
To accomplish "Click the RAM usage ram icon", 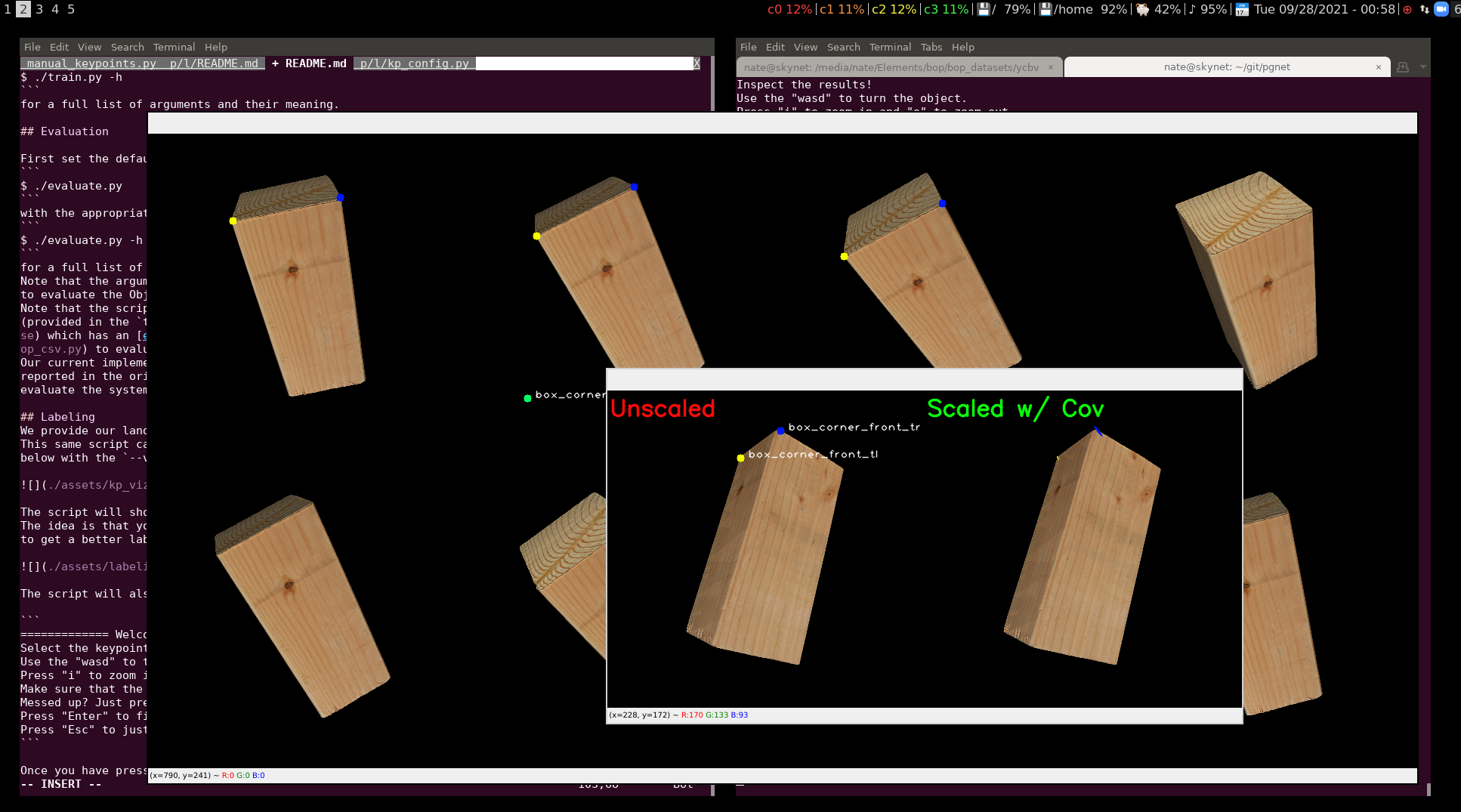I will 1142,9.
